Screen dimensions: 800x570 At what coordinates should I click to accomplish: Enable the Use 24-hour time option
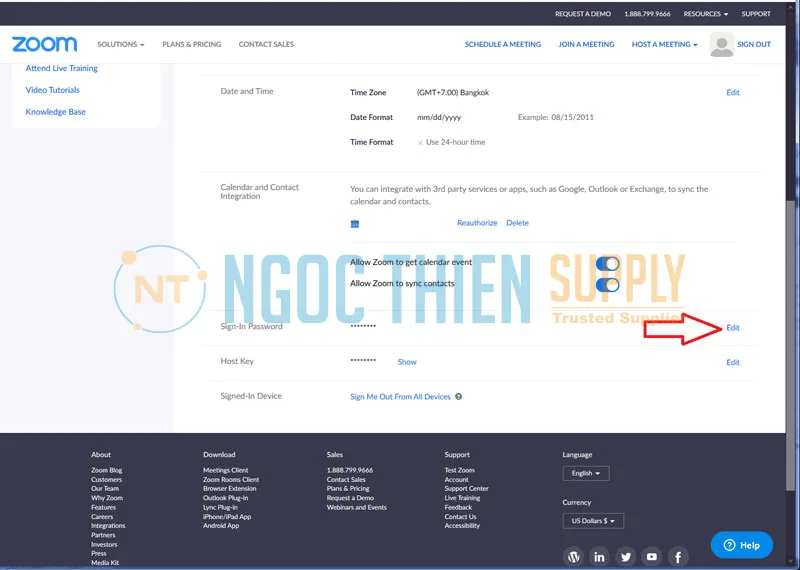[420, 143]
